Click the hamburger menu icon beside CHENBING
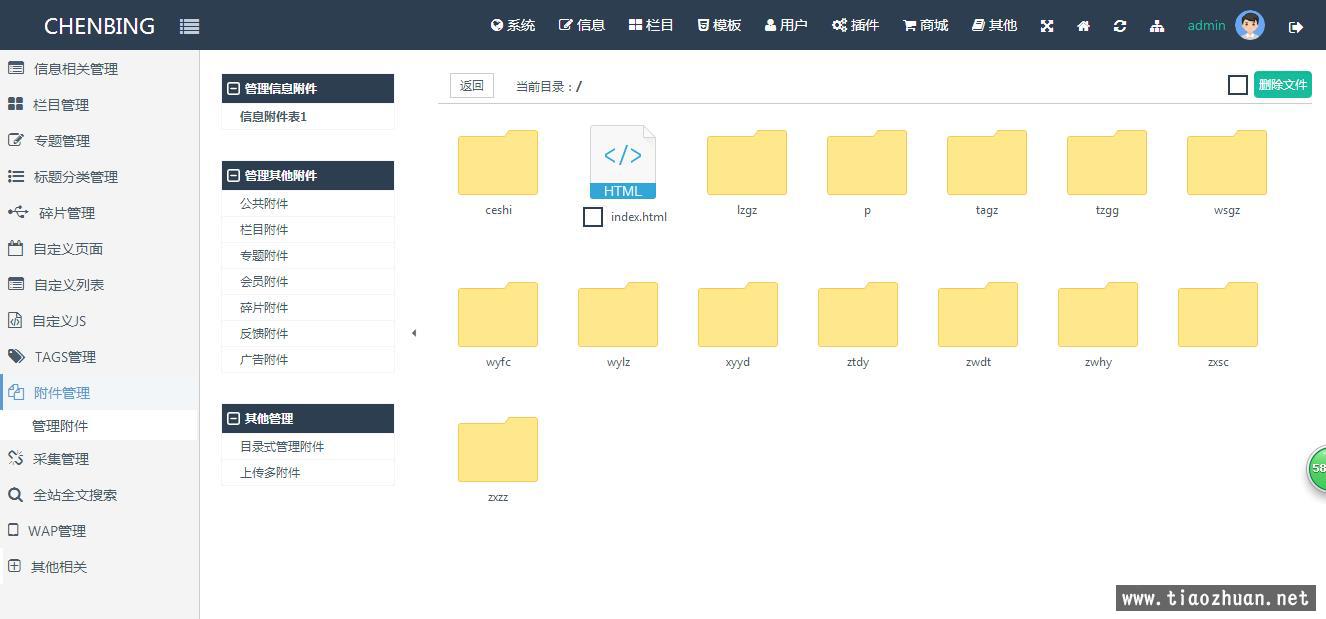Image resolution: width=1326 pixels, height=619 pixels. tap(189, 27)
